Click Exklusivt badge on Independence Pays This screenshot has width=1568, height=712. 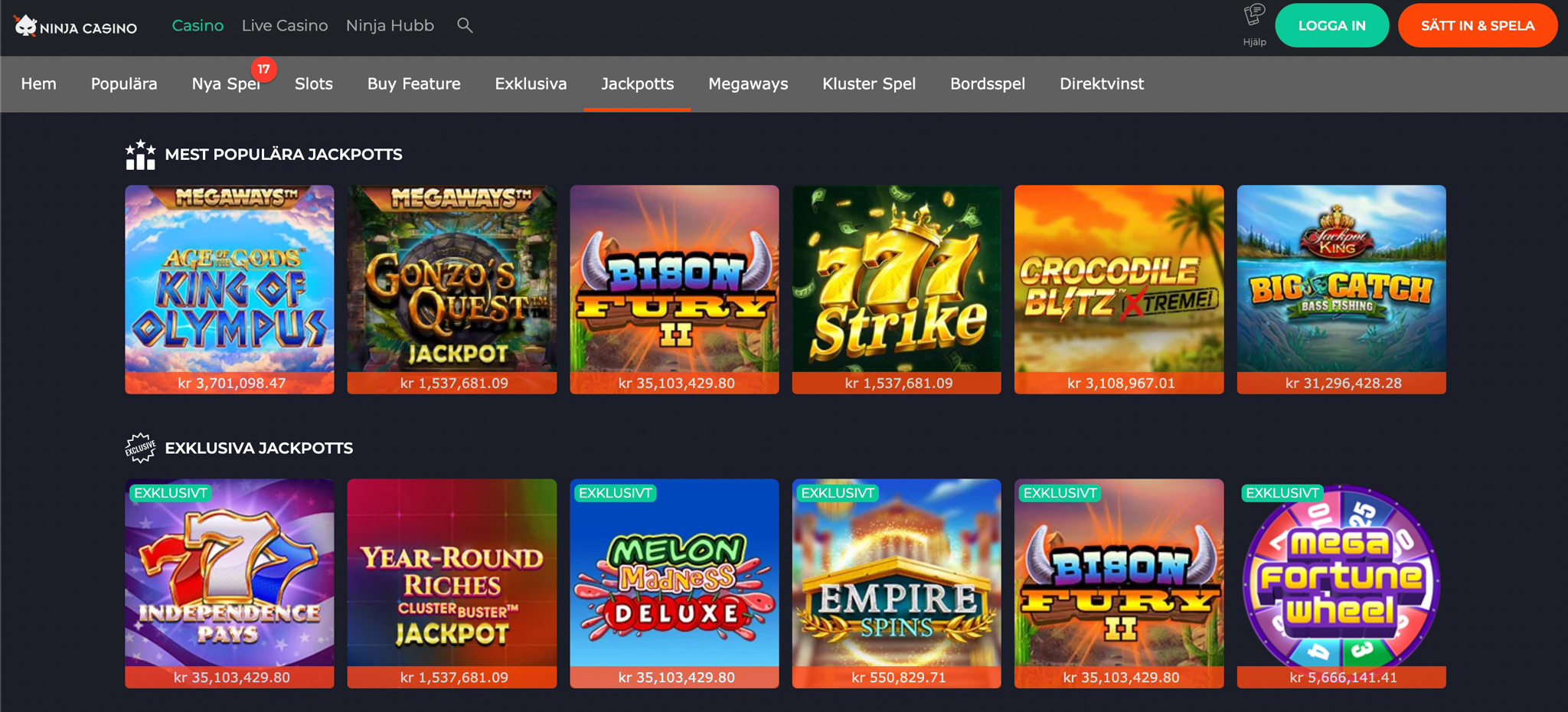coord(171,493)
